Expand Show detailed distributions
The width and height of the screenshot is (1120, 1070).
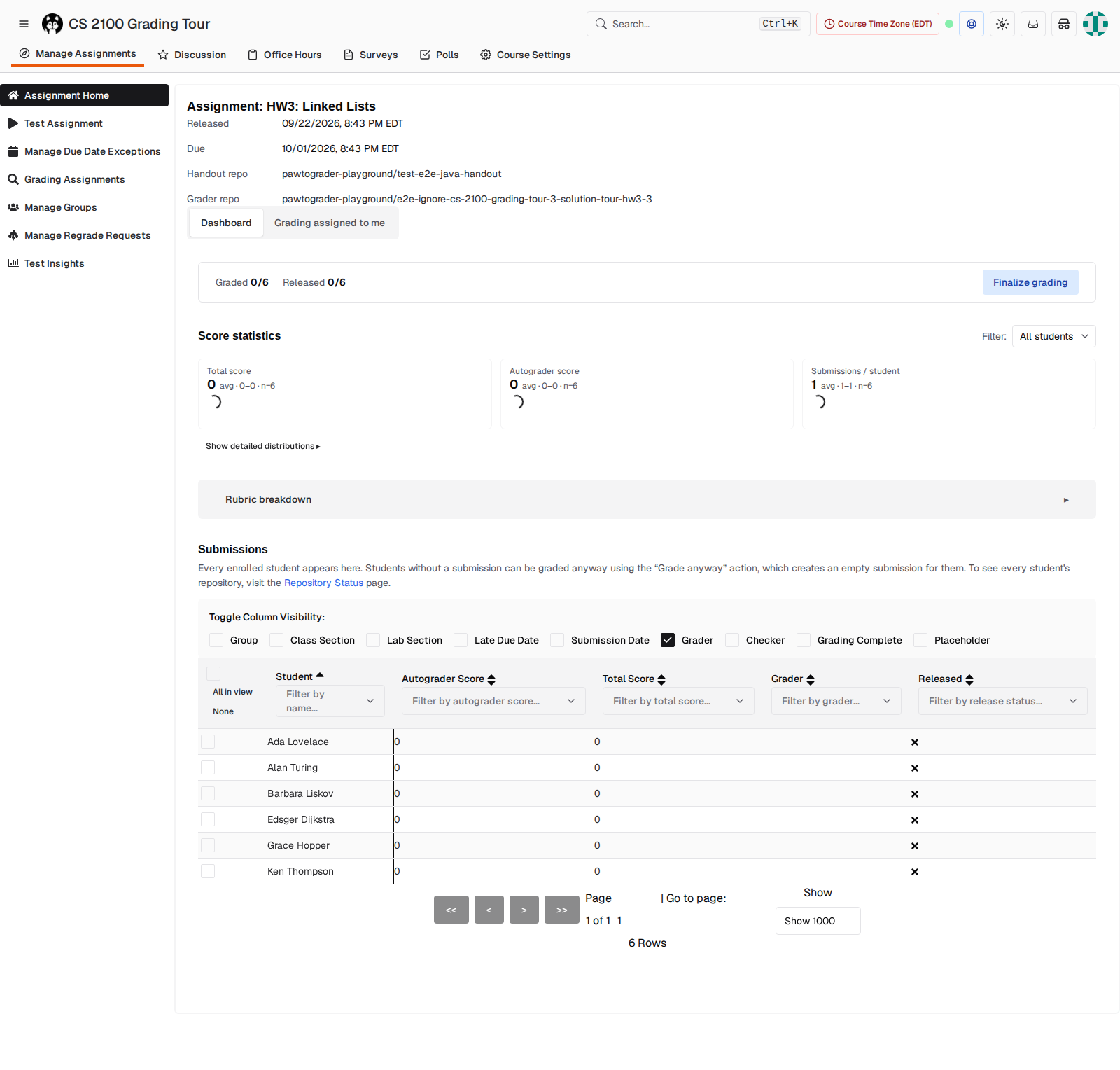pos(263,446)
